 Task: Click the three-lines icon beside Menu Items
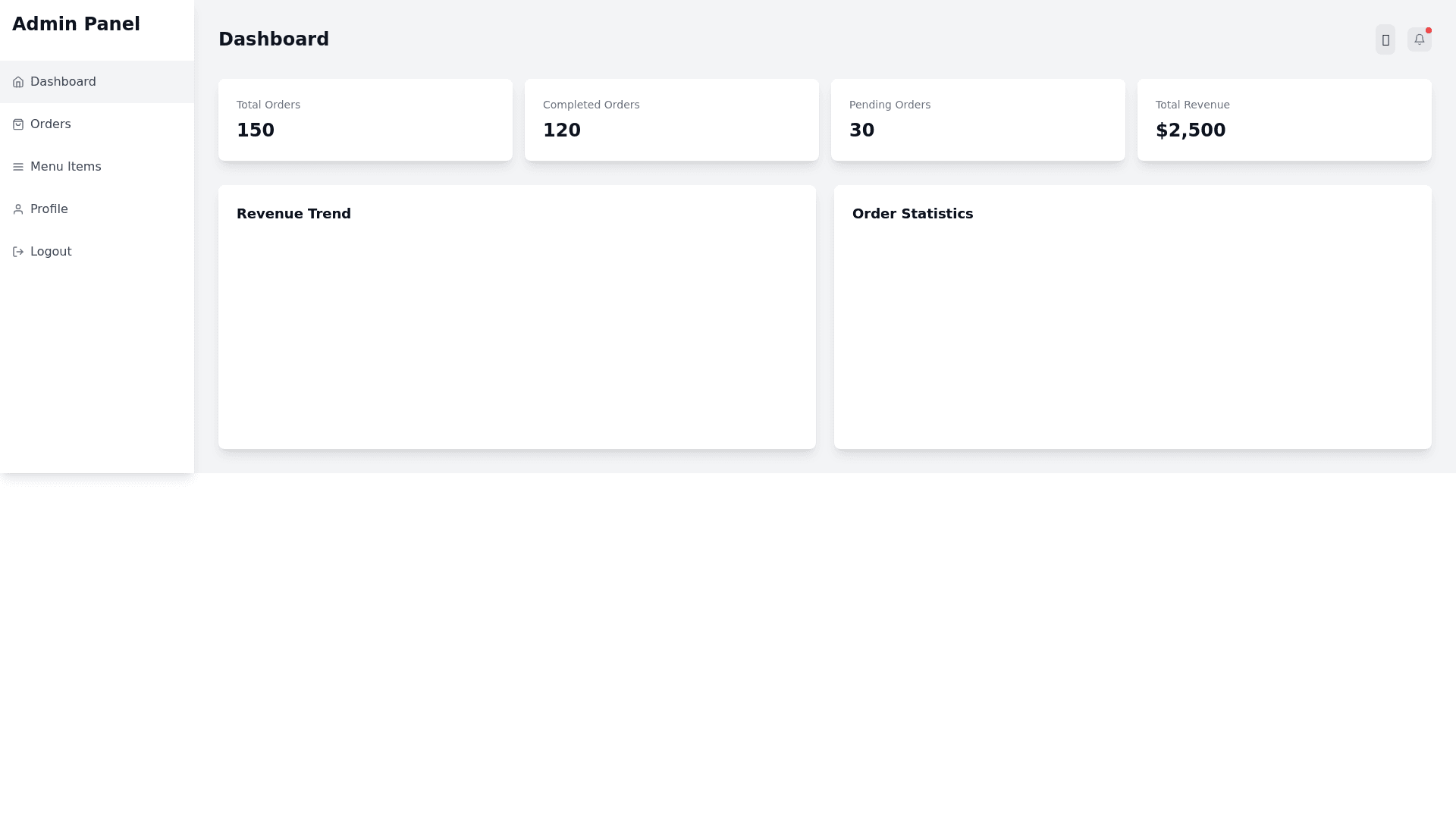coord(18,167)
